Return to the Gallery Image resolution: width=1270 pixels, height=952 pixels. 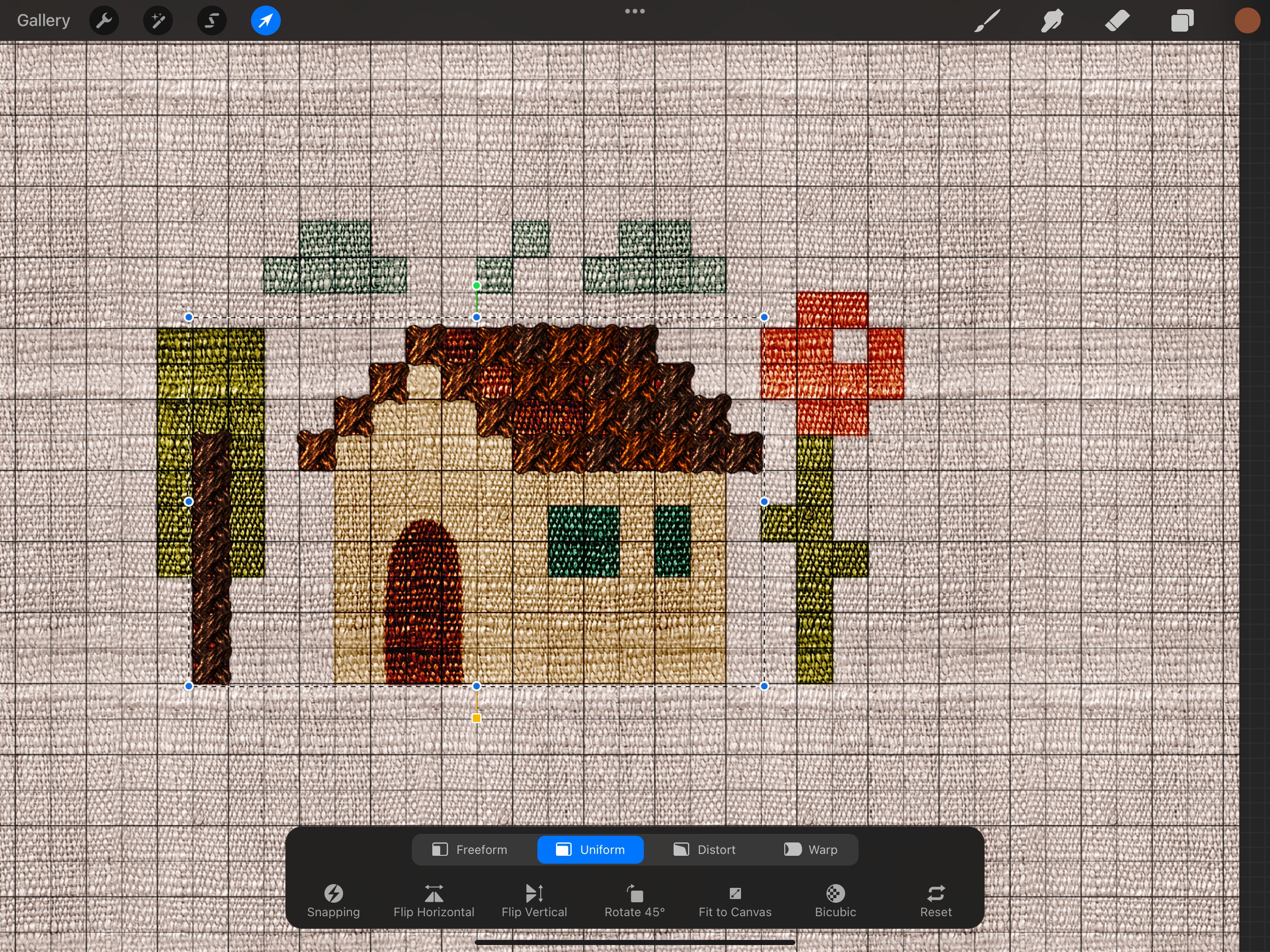click(x=44, y=20)
